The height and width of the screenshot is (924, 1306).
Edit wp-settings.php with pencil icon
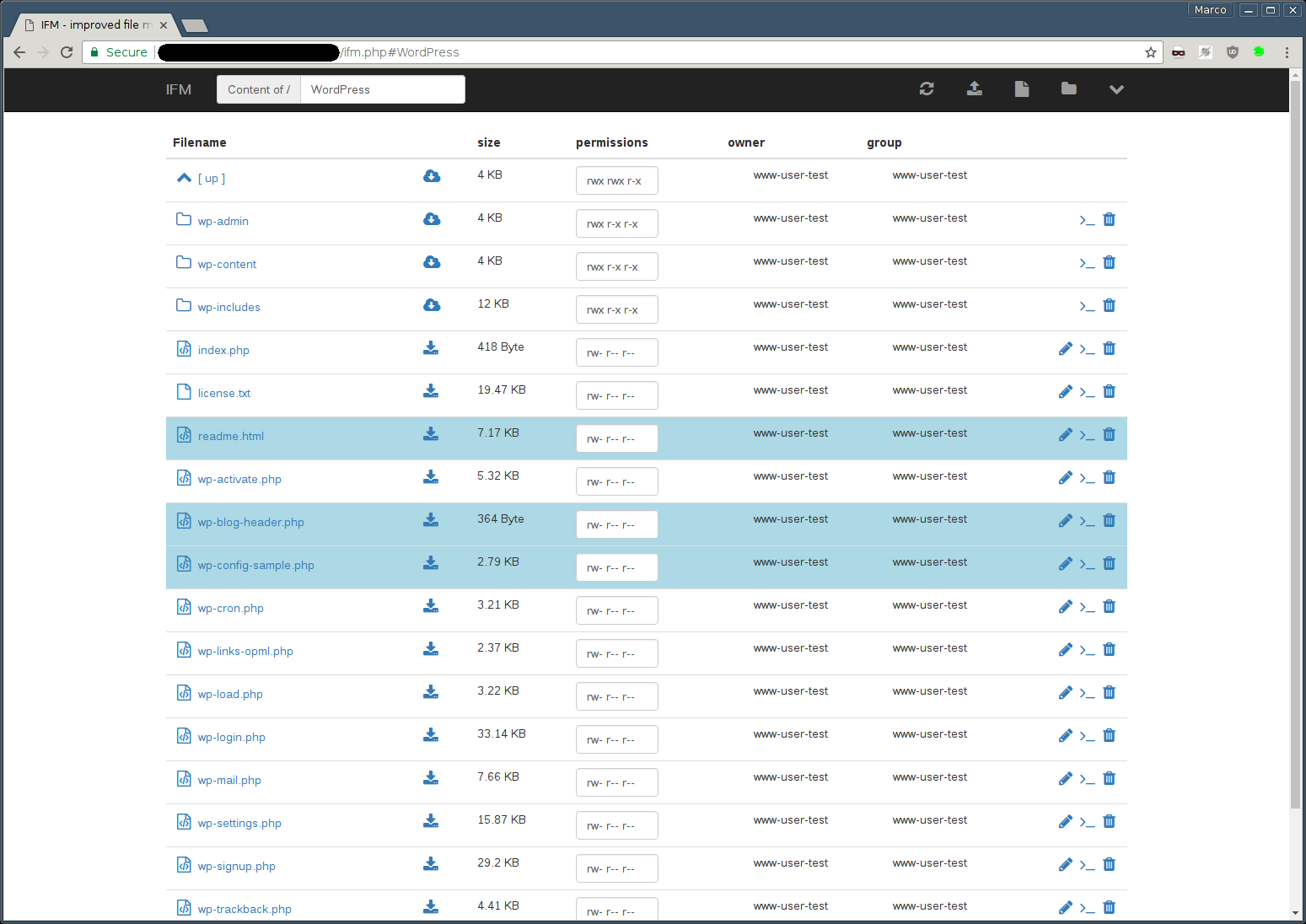pos(1066,822)
